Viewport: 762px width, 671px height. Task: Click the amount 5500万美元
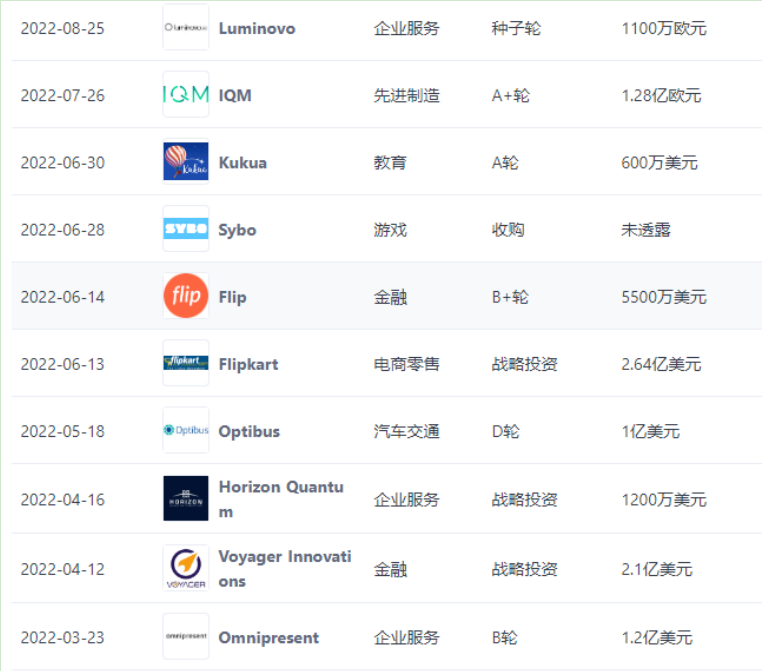click(x=664, y=297)
